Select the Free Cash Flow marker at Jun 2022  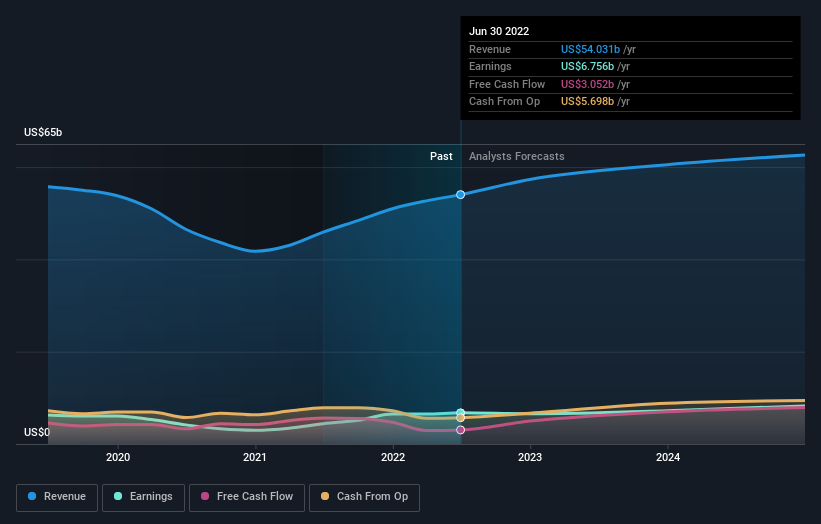tap(460, 430)
